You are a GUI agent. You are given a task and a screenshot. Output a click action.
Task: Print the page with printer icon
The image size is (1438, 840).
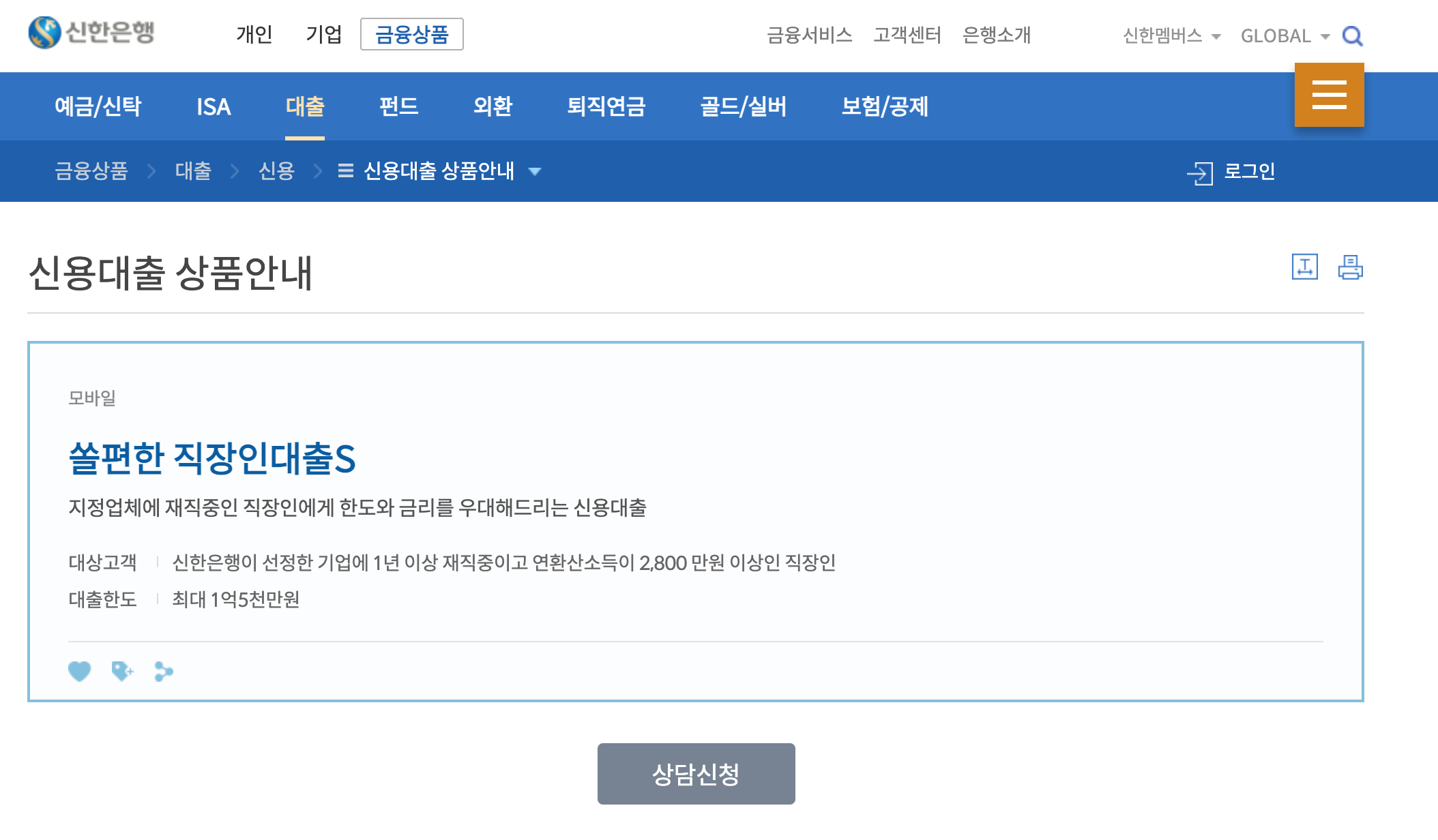point(1350,267)
